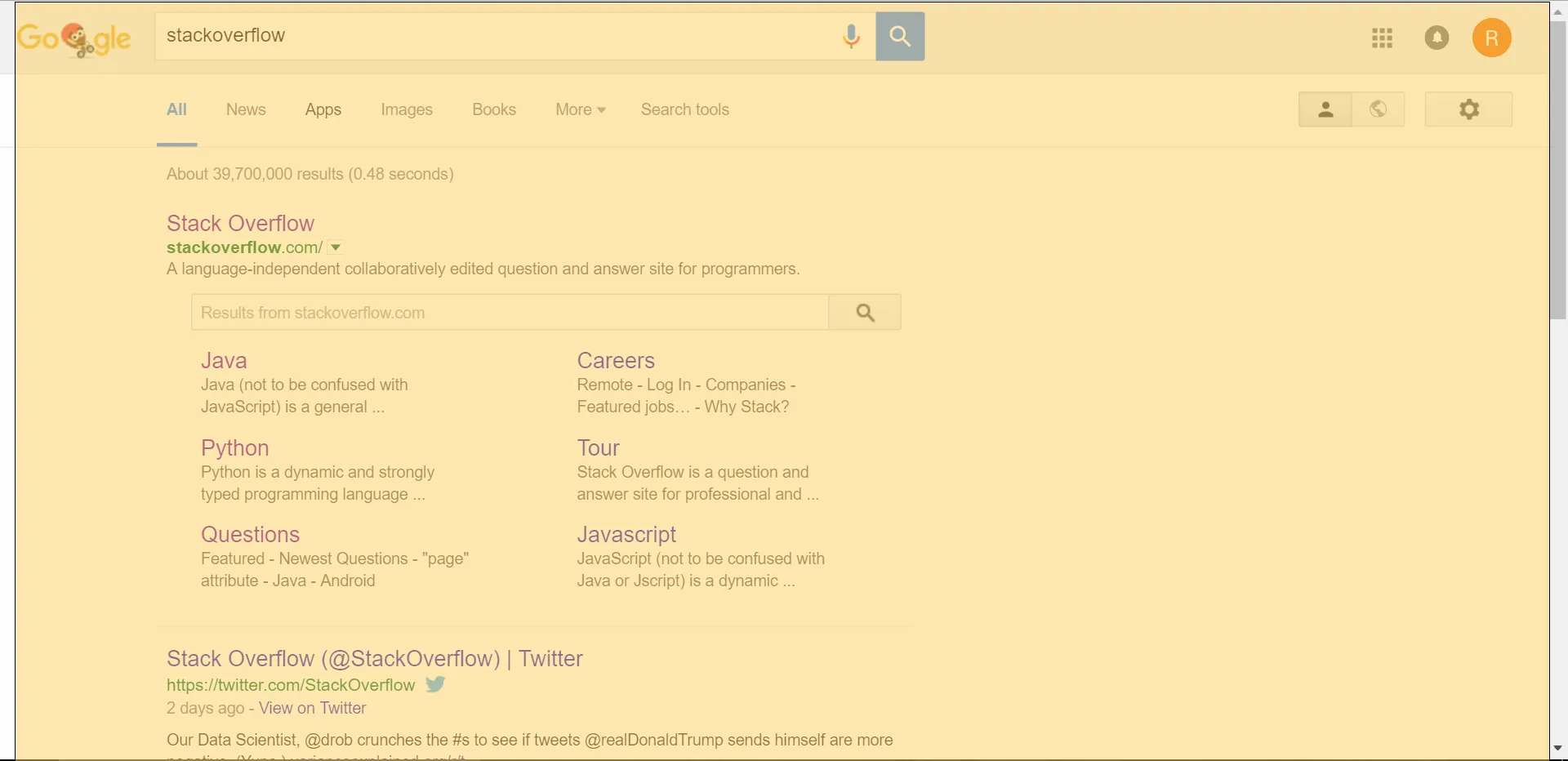
Task: Open the Questions sitelink
Action: pyautogui.click(x=250, y=534)
